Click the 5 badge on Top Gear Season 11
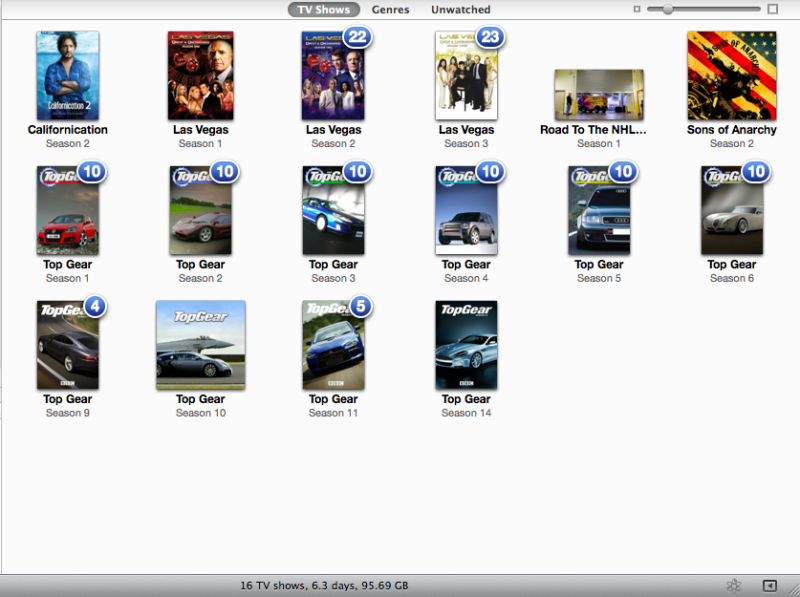800x597 pixels. [x=361, y=306]
